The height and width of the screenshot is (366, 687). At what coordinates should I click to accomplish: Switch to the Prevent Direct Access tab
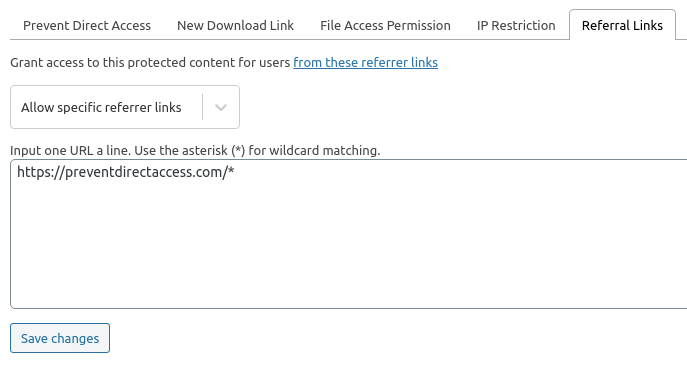pyautogui.click(x=87, y=25)
